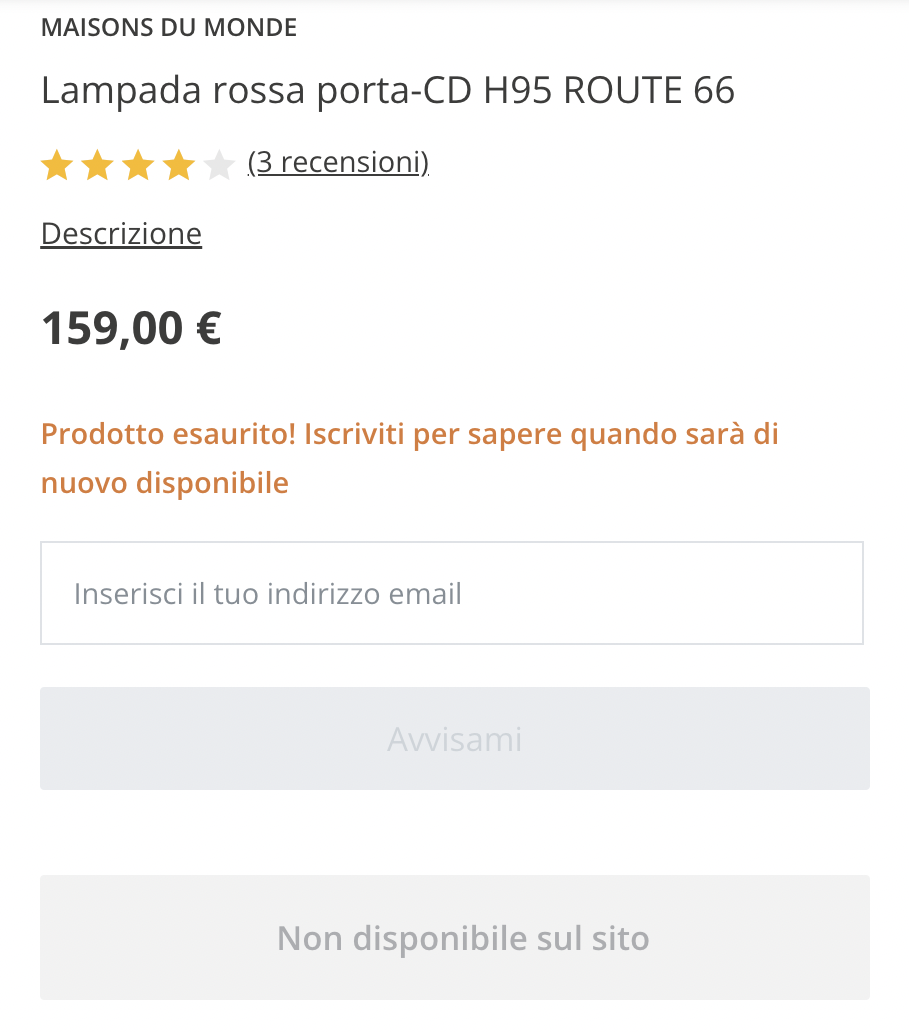Click ROUTE 66 in the product title
This screenshot has height=1032, width=909.
(649, 91)
